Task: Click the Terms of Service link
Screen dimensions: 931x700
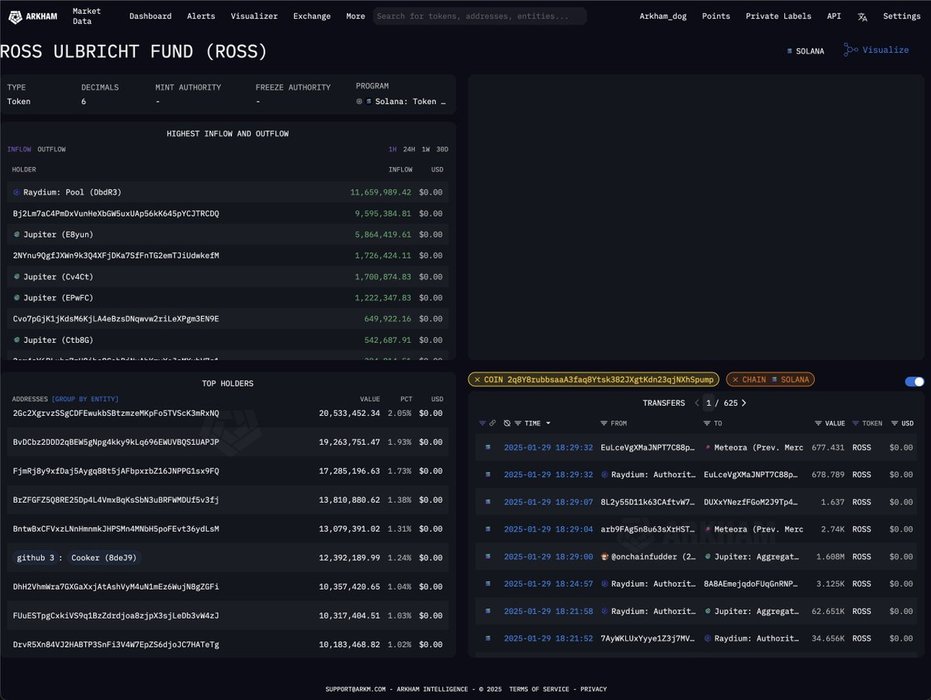Action: tap(543, 689)
